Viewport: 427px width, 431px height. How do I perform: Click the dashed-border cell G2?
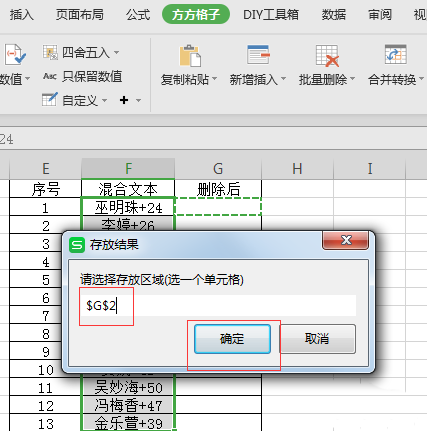click(x=218, y=207)
